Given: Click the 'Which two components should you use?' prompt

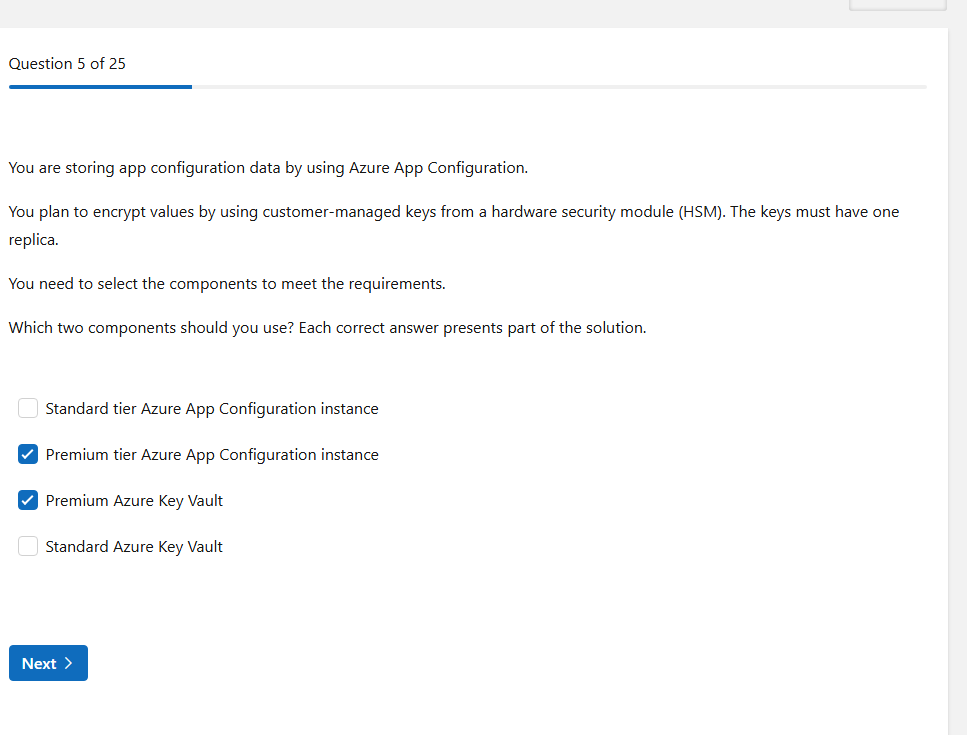Looking at the screenshot, I should pos(327,328).
